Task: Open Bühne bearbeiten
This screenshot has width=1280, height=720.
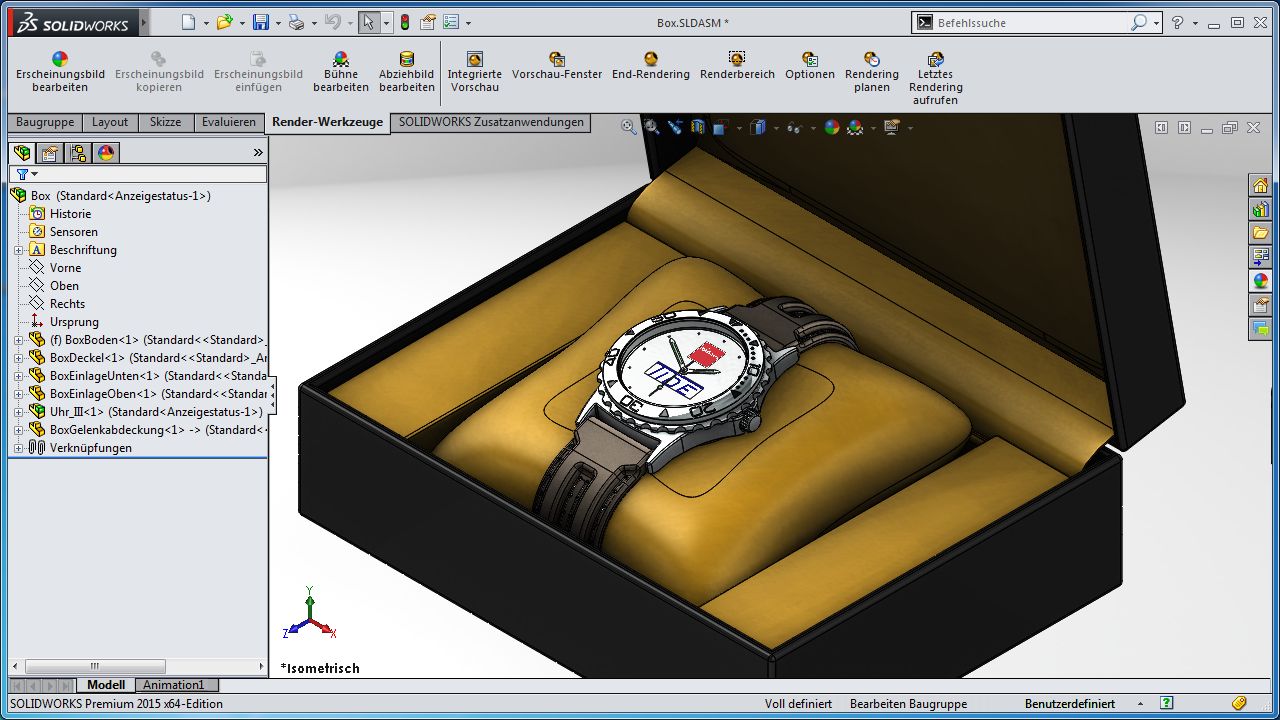Action: [x=341, y=72]
